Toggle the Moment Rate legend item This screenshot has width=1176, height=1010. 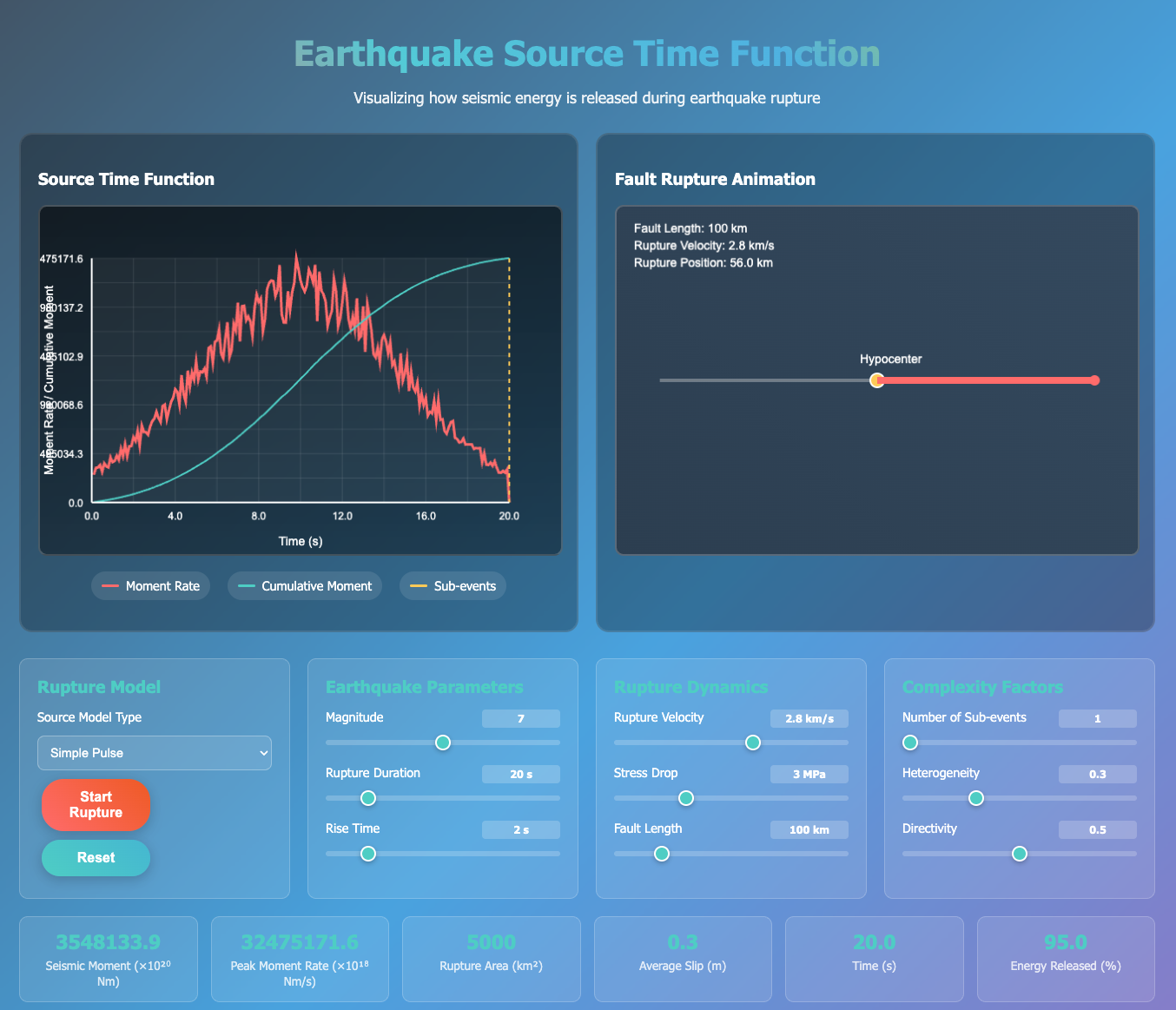(150, 585)
